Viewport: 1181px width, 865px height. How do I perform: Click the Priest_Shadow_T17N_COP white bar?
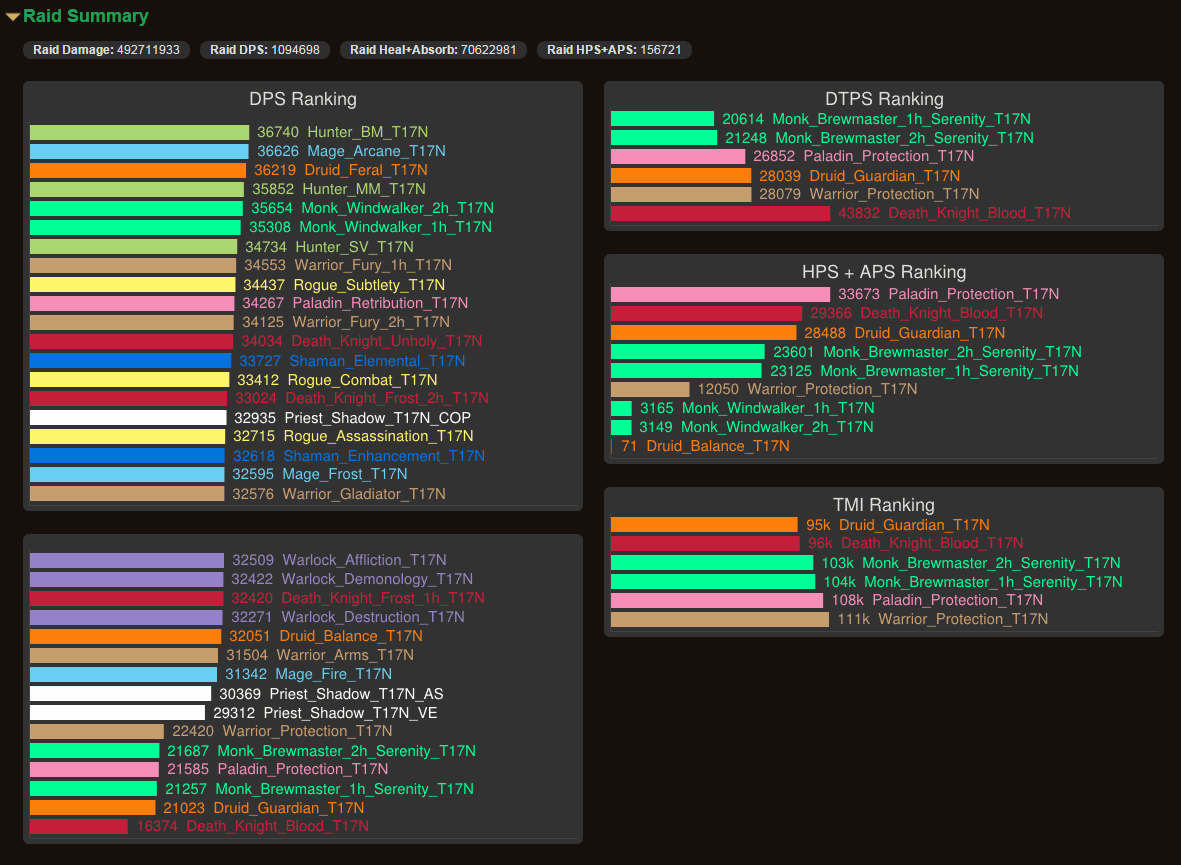(x=128, y=418)
